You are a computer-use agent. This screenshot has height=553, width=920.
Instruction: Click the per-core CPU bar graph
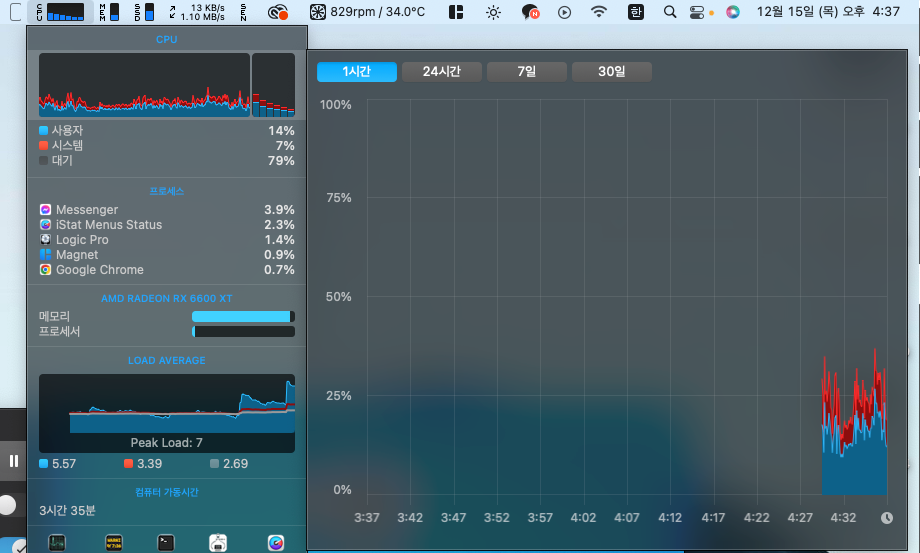pyautogui.click(x=273, y=85)
